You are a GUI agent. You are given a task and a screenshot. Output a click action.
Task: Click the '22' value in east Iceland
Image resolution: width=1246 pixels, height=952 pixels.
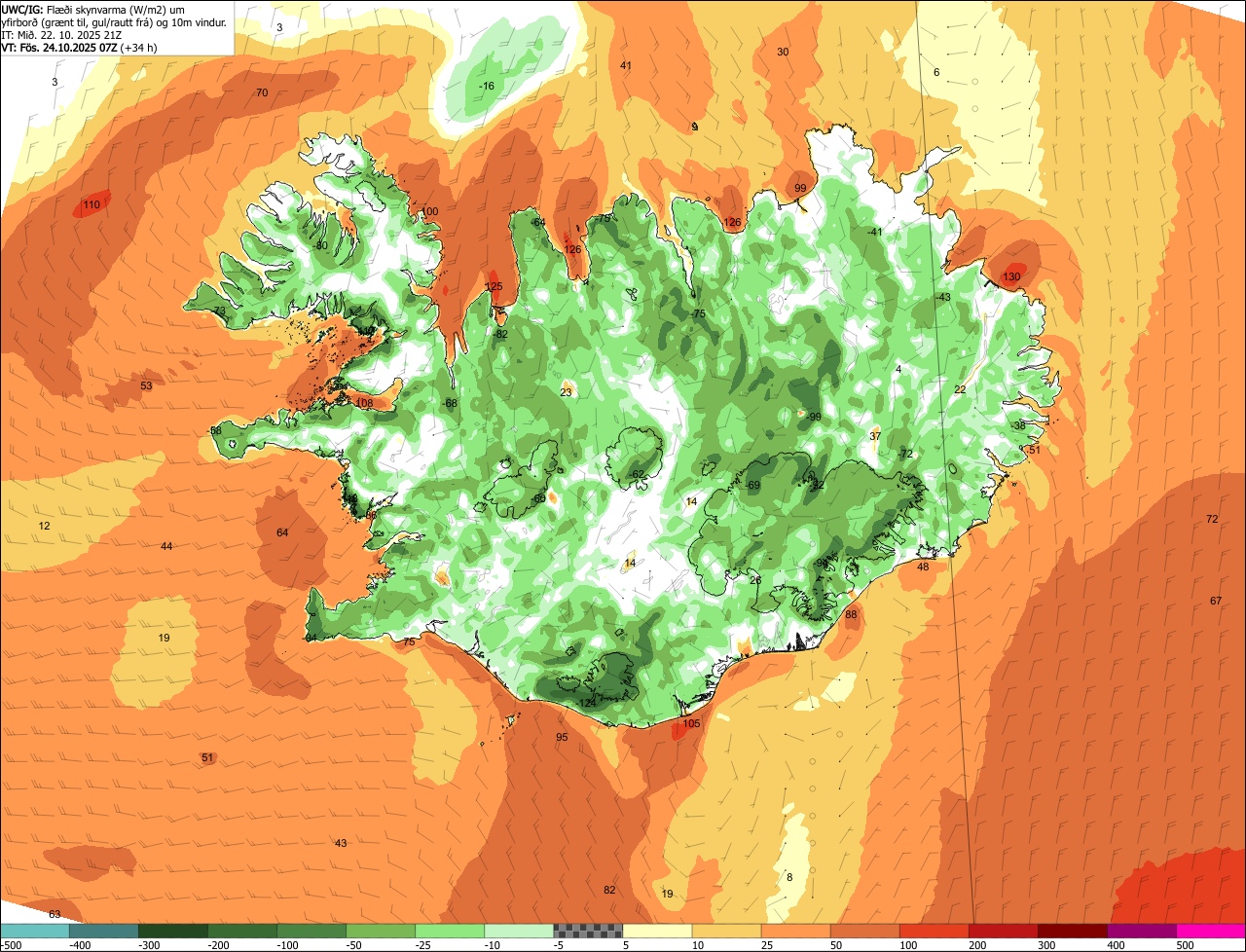(960, 388)
